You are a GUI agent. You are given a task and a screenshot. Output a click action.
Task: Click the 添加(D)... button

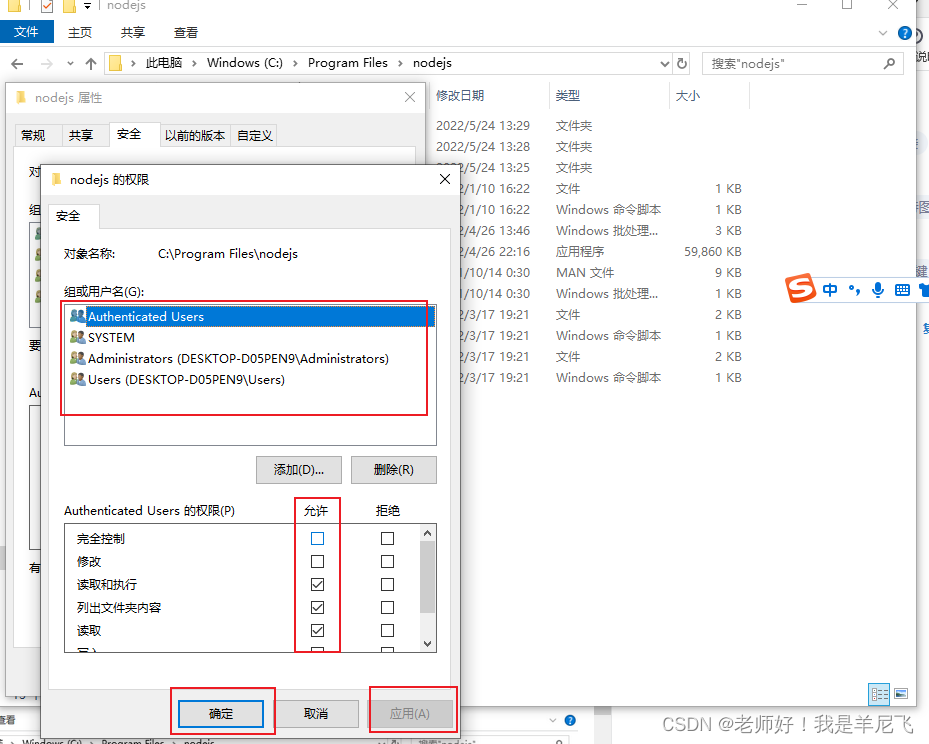pyautogui.click(x=298, y=470)
